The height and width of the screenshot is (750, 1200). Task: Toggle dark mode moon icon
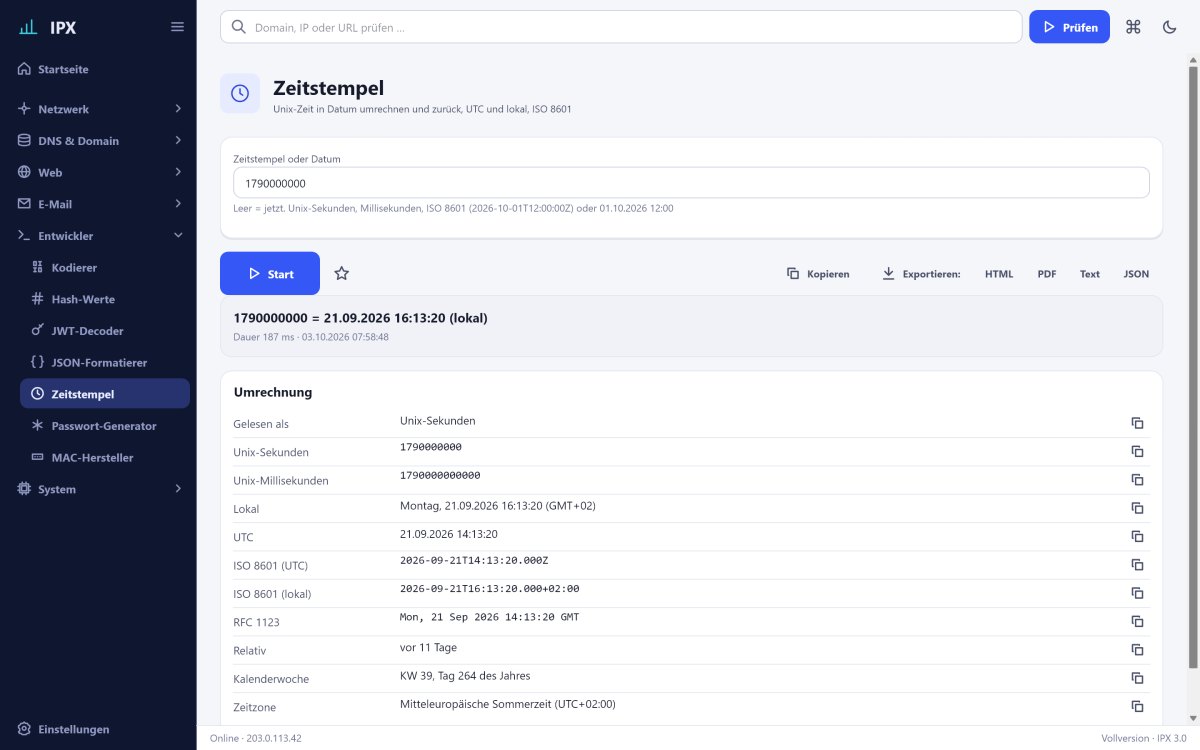[1169, 27]
